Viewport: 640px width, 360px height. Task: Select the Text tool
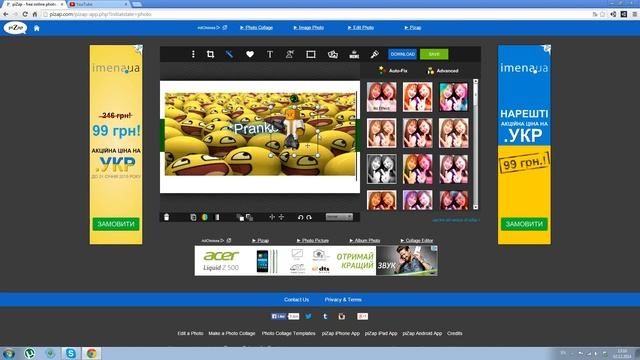click(x=270, y=54)
